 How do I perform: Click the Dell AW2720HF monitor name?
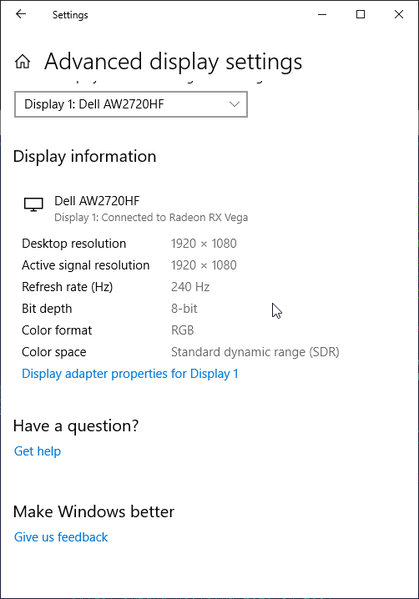(97, 201)
